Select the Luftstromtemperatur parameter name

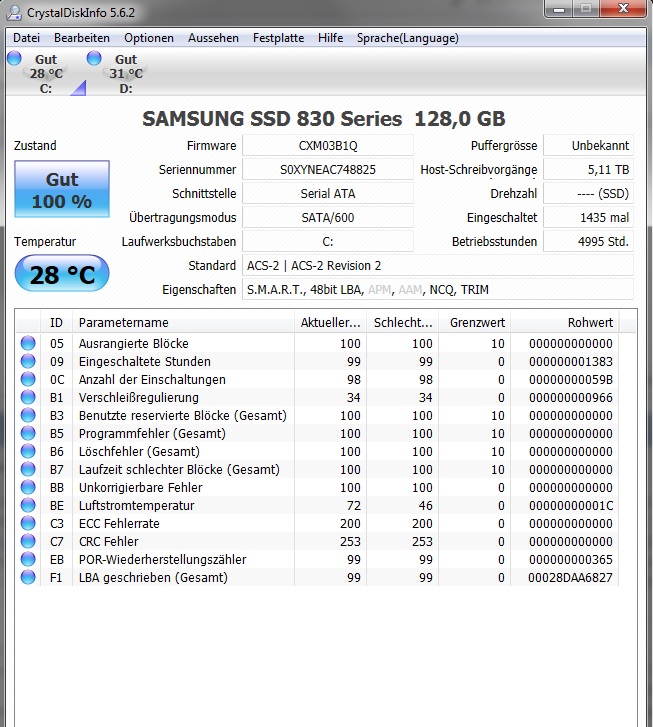tap(136, 506)
